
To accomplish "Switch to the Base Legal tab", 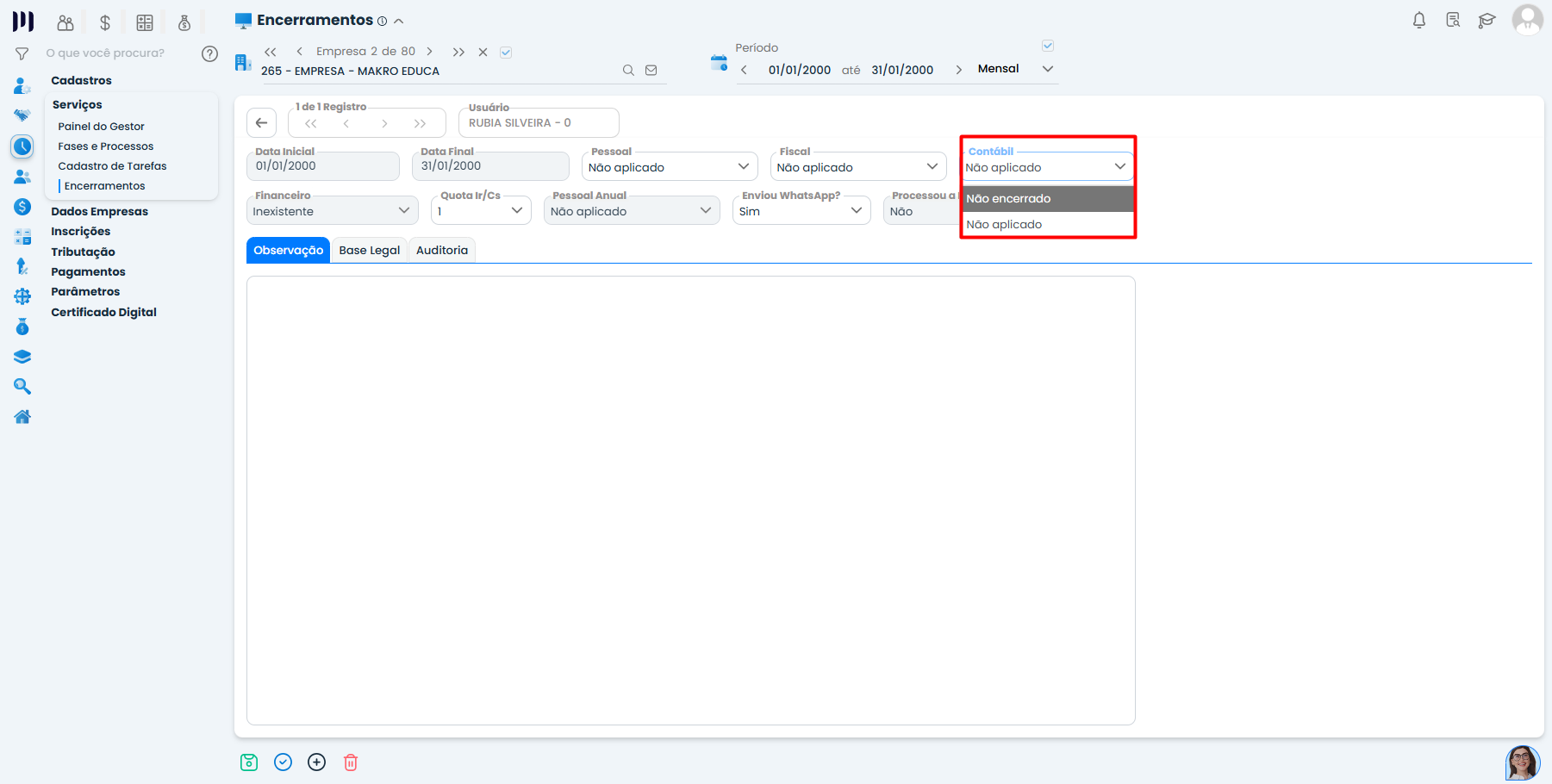I will [x=369, y=251].
